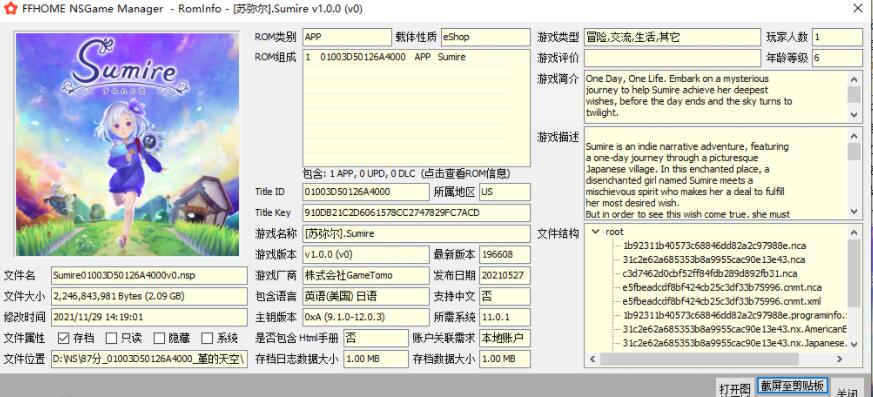This screenshot has width=873, height=397.
Task: Click the 游戏类型 field 冒险,交流,生活,其它
Action: tap(672, 37)
